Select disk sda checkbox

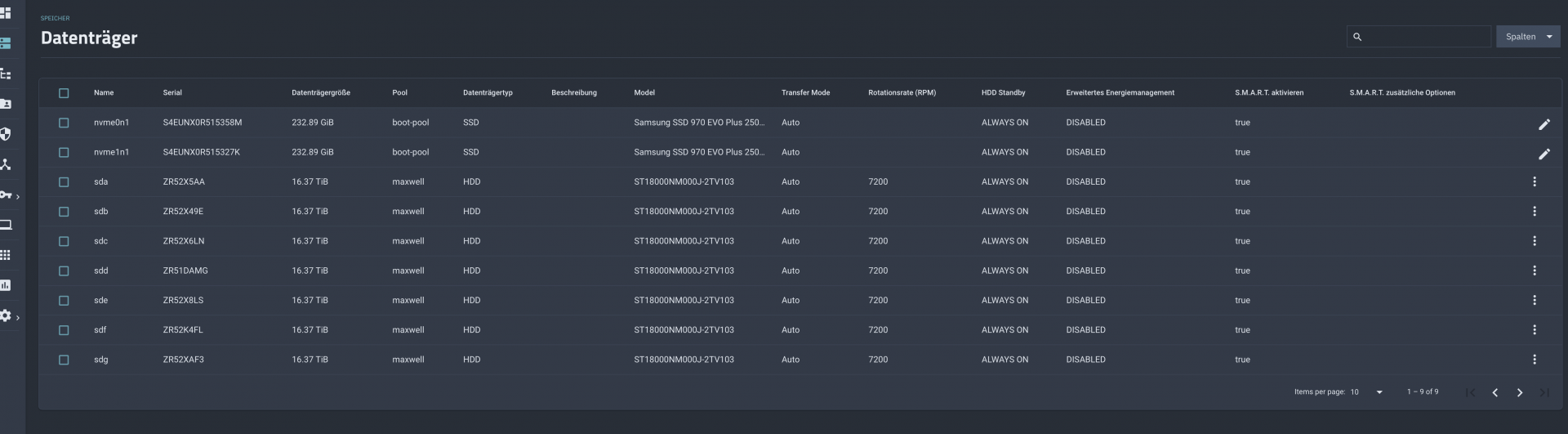point(64,181)
